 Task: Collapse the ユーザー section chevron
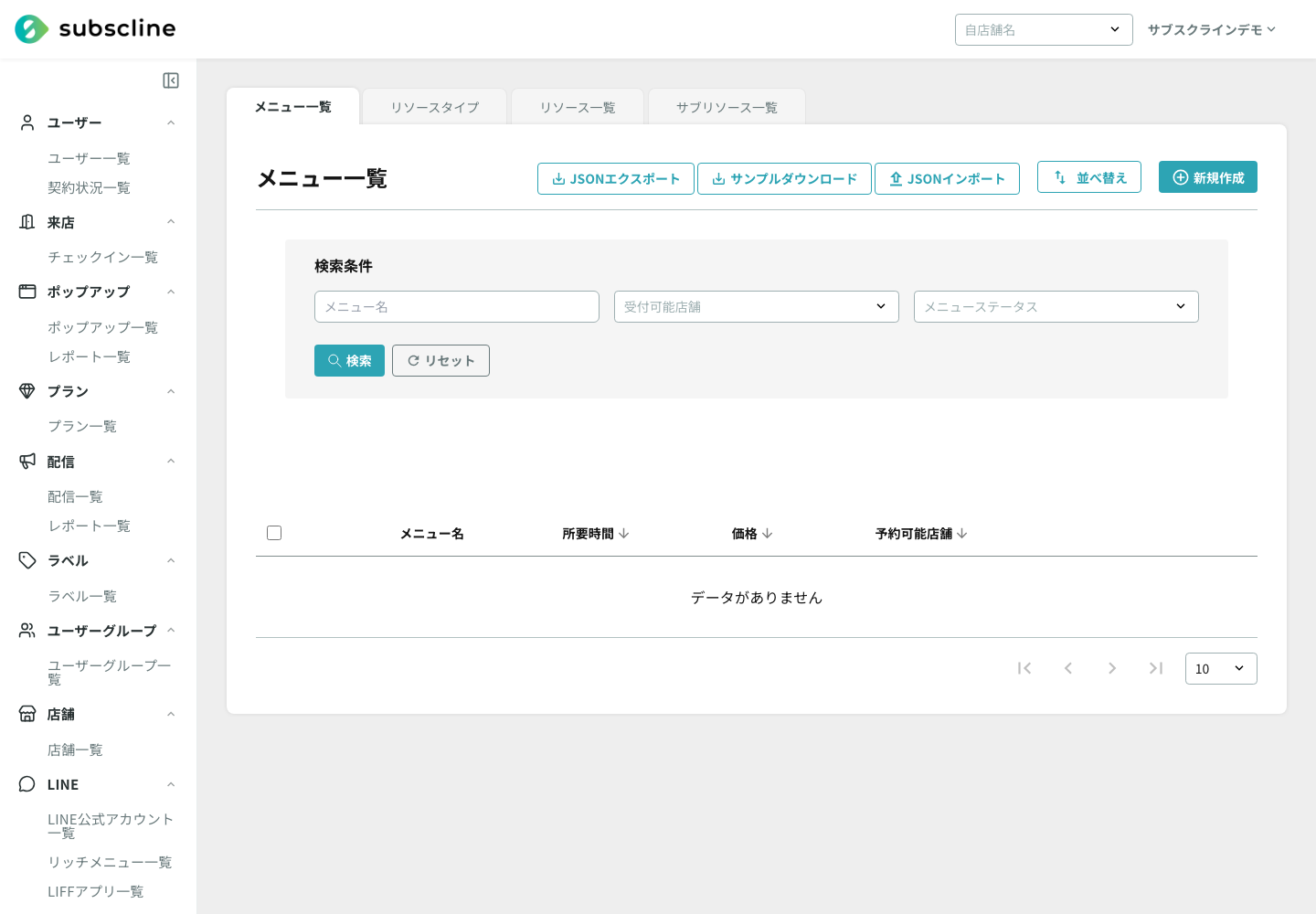171,122
